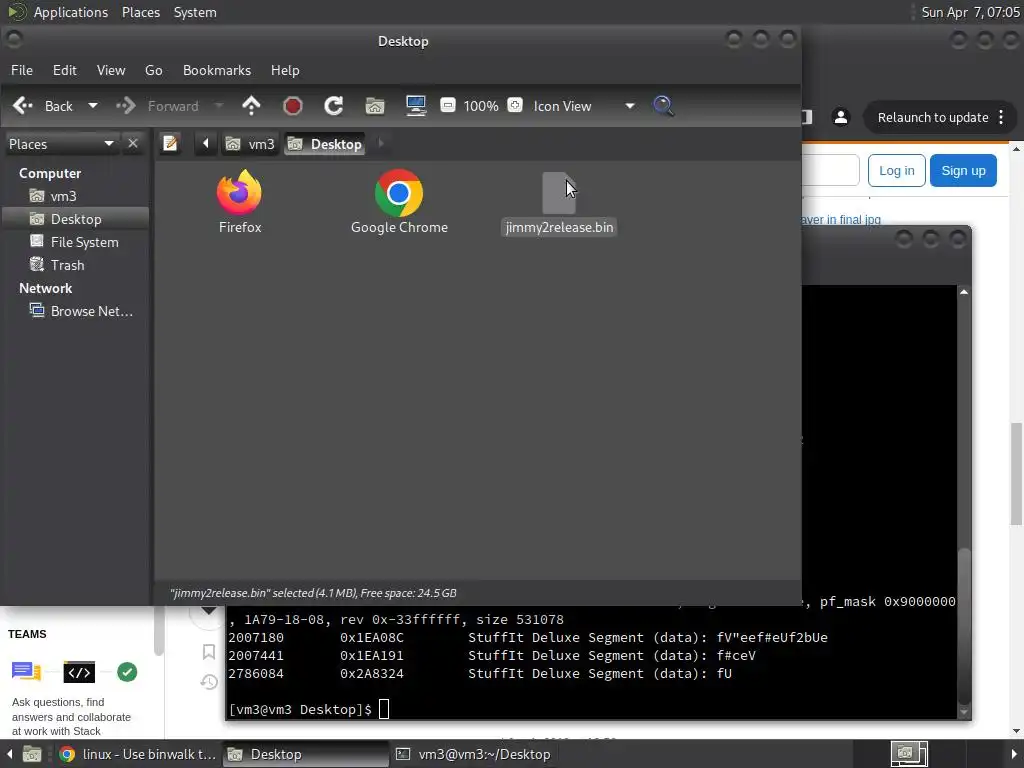Open Chrome three-dot menu

point(1001,118)
